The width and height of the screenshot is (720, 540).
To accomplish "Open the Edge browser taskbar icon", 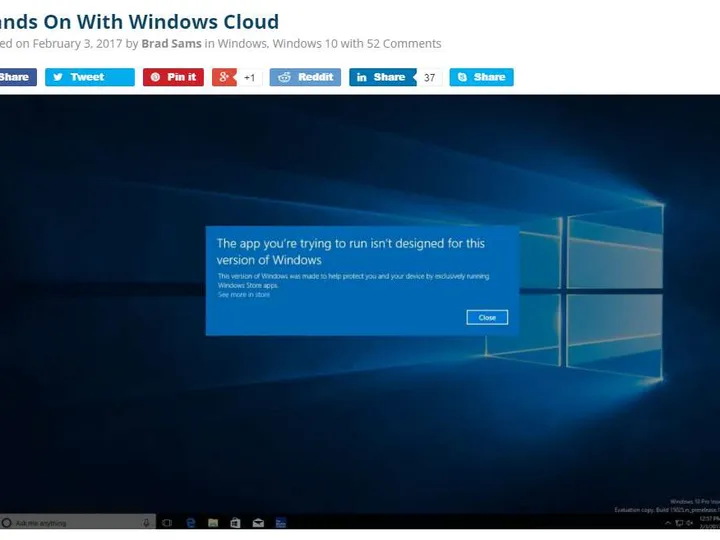I will pyautogui.click(x=190, y=523).
